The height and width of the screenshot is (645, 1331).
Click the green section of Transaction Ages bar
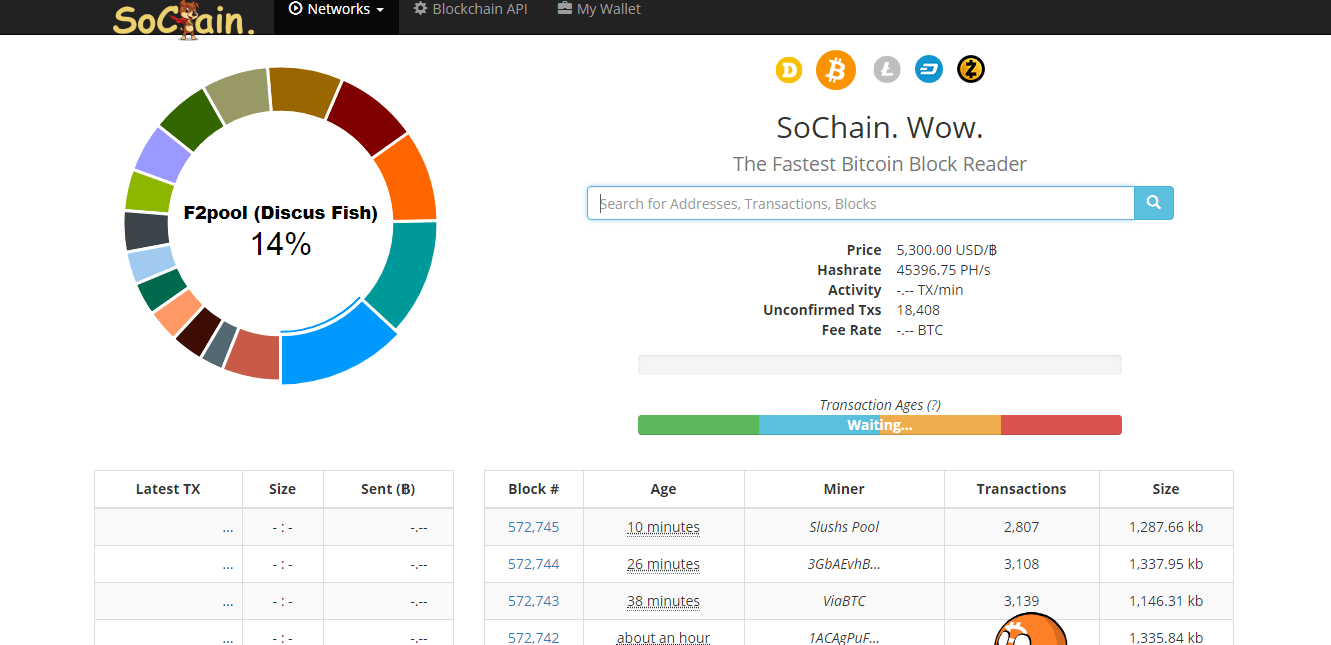click(x=698, y=425)
